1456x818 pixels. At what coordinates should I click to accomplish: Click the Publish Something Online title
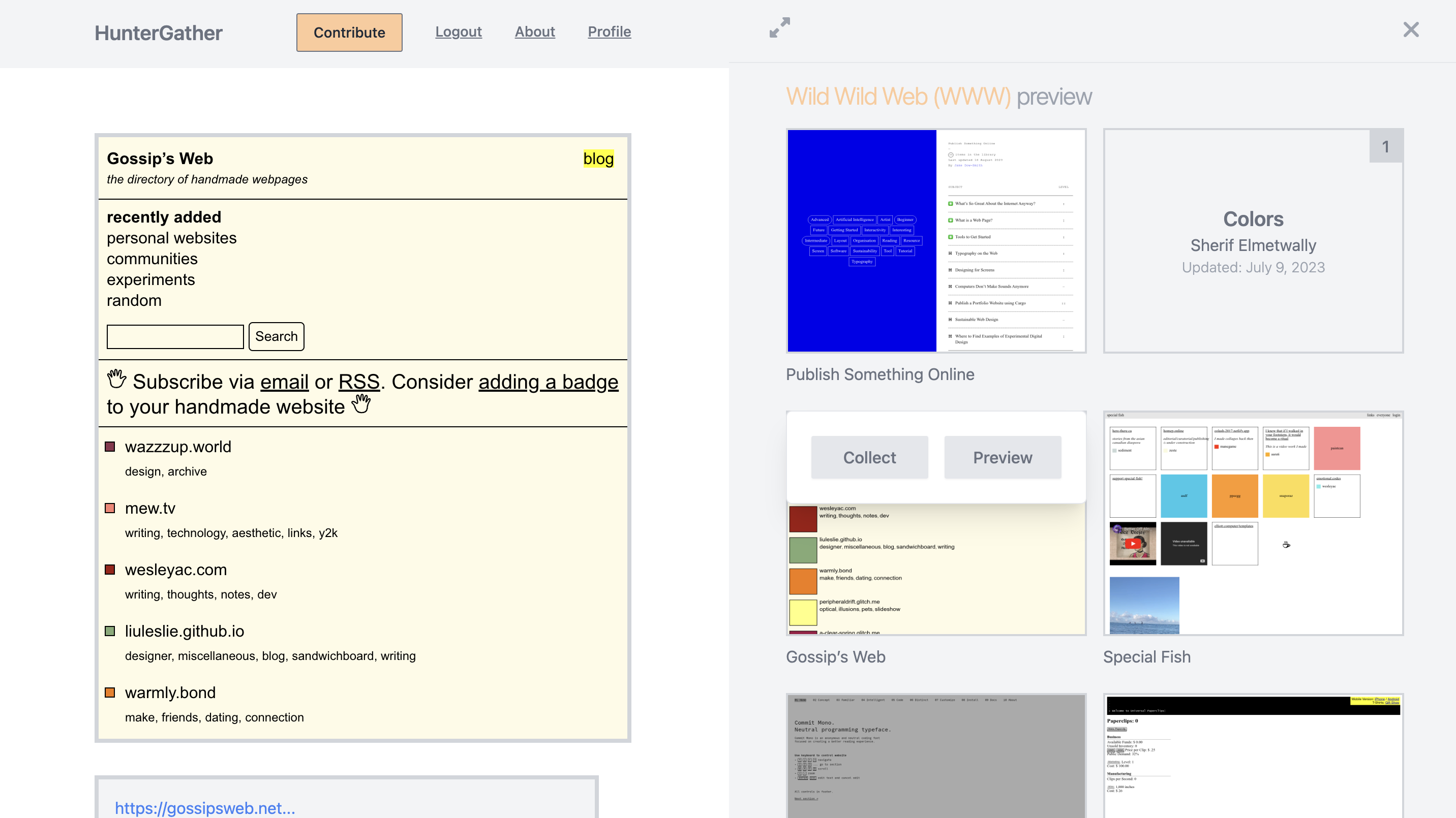880,374
